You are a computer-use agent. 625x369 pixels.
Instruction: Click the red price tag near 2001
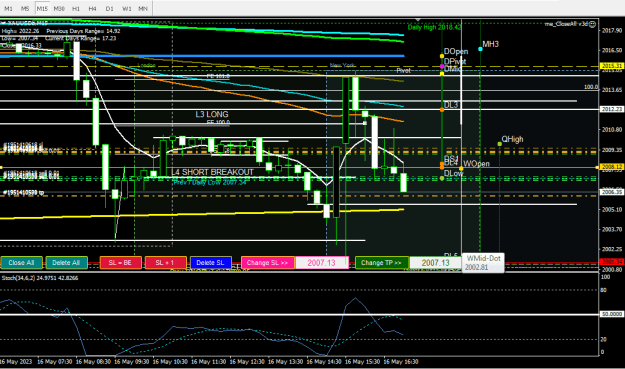[611, 262]
